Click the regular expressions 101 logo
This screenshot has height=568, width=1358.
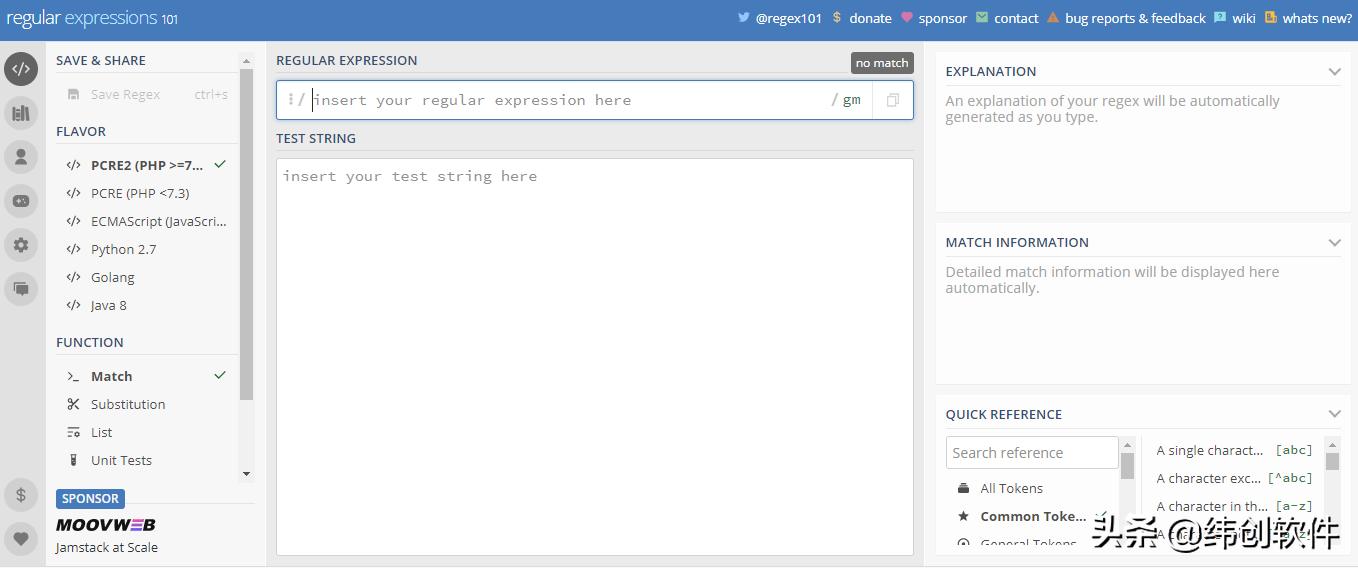point(92,18)
